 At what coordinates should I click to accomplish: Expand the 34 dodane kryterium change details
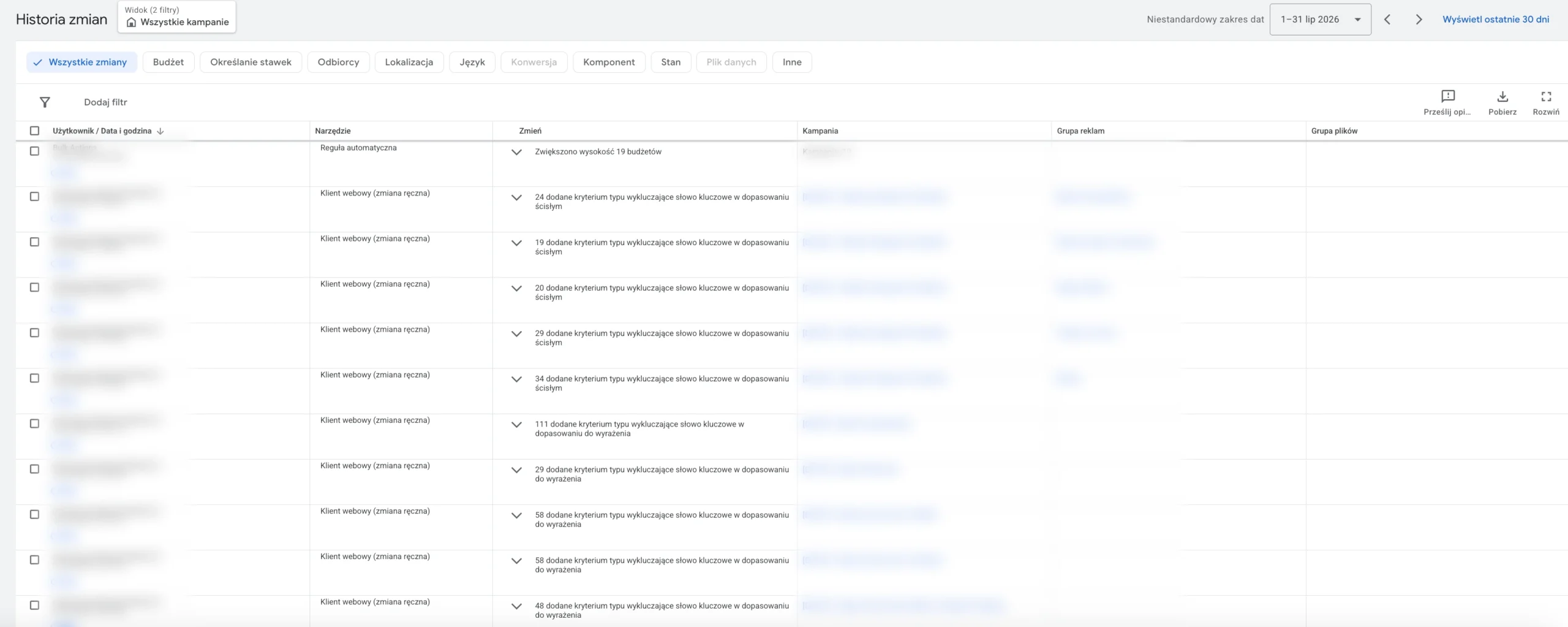[516, 379]
